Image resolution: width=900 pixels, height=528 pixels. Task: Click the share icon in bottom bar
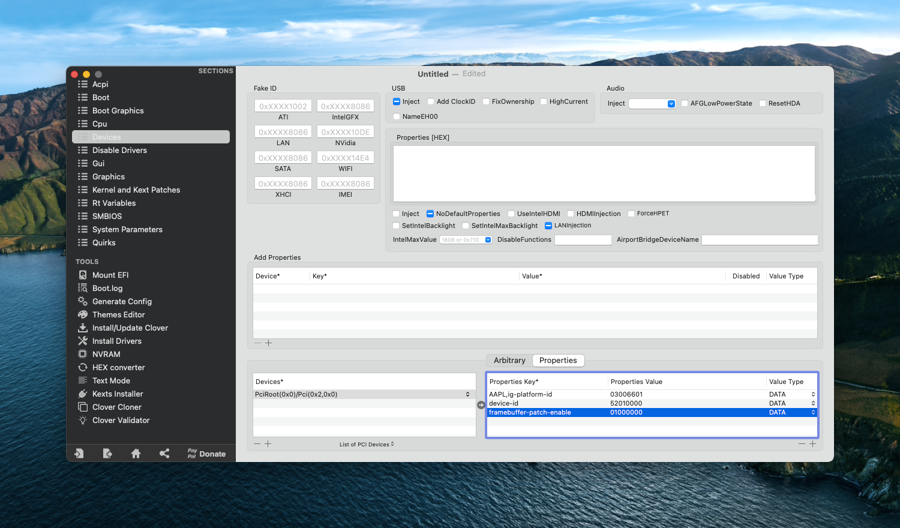click(x=164, y=454)
